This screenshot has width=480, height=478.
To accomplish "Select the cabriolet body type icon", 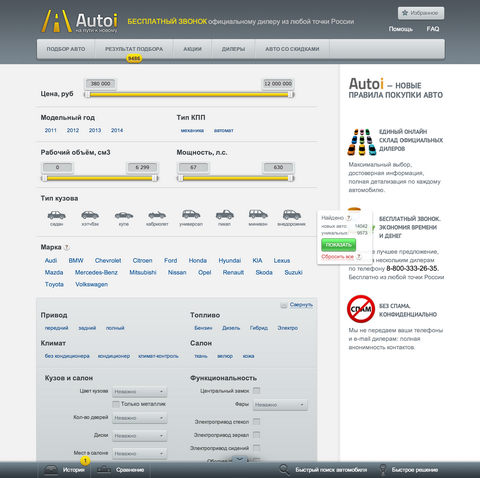I will pyautogui.click(x=157, y=215).
